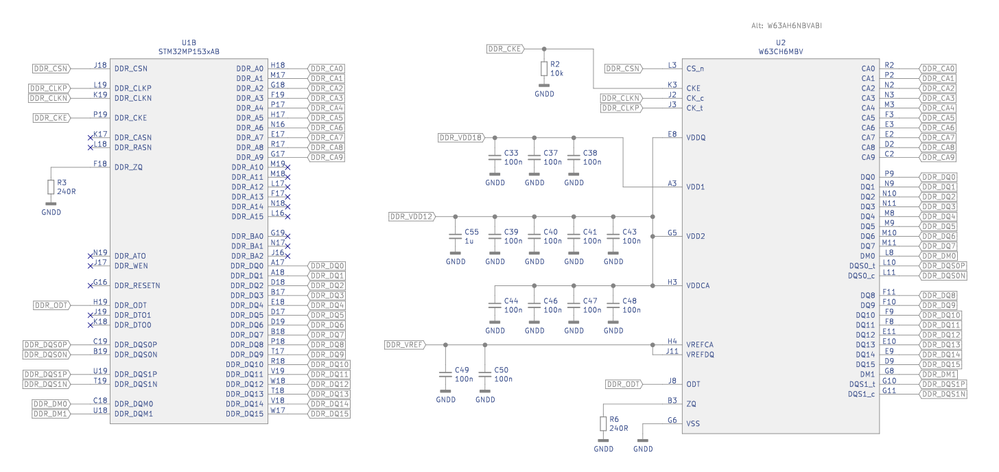Click no-connect marker on pin G19 DDR_BA0
The width and height of the screenshot is (999, 472).
287,236
